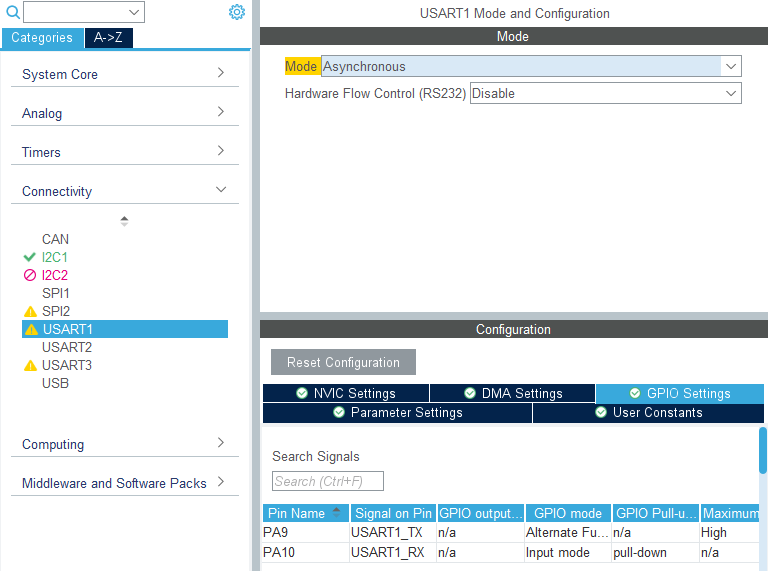Click the warning triangle beside USART3
This screenshot has height=571, width=768.
click(x=30, y=366)
